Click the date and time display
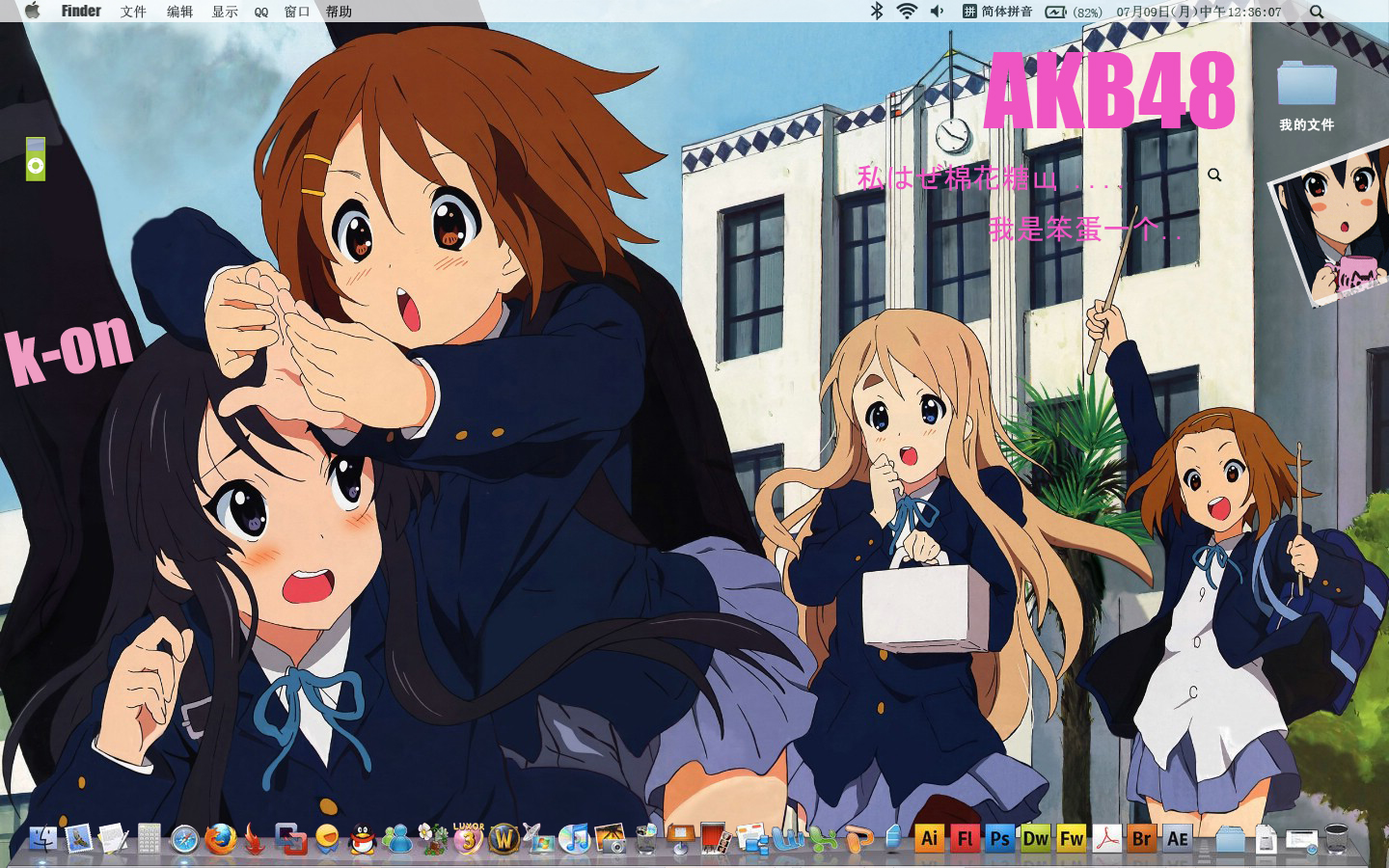This screenshot has width=1389, height=868. (1199, 12)
